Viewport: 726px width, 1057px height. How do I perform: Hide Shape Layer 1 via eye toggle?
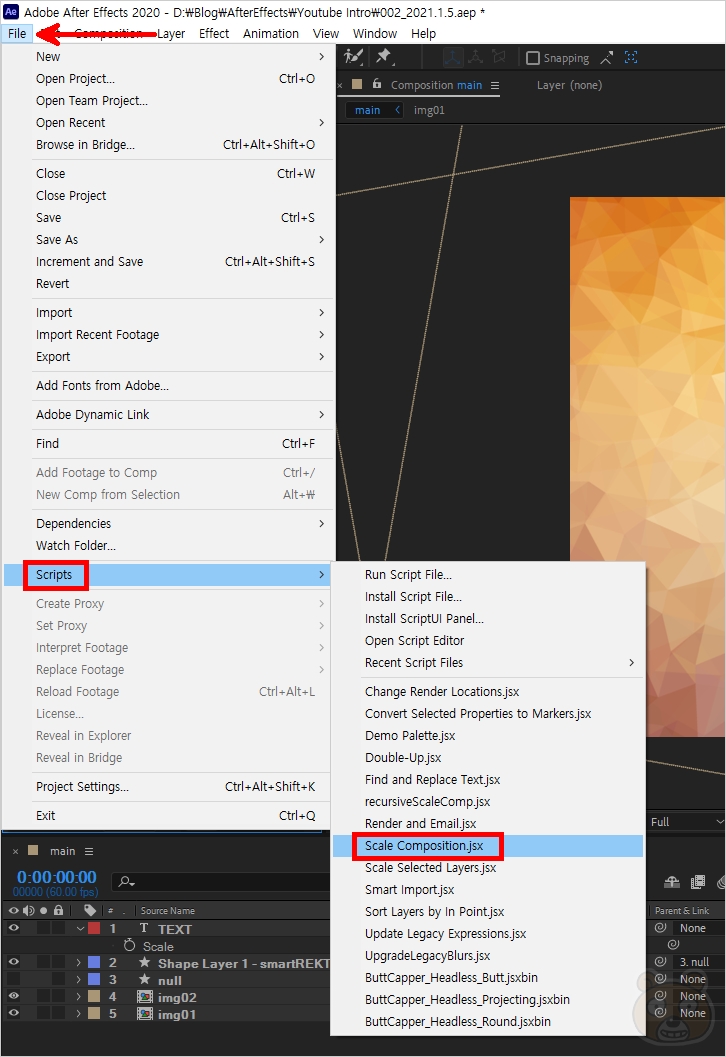coord(13,963)
